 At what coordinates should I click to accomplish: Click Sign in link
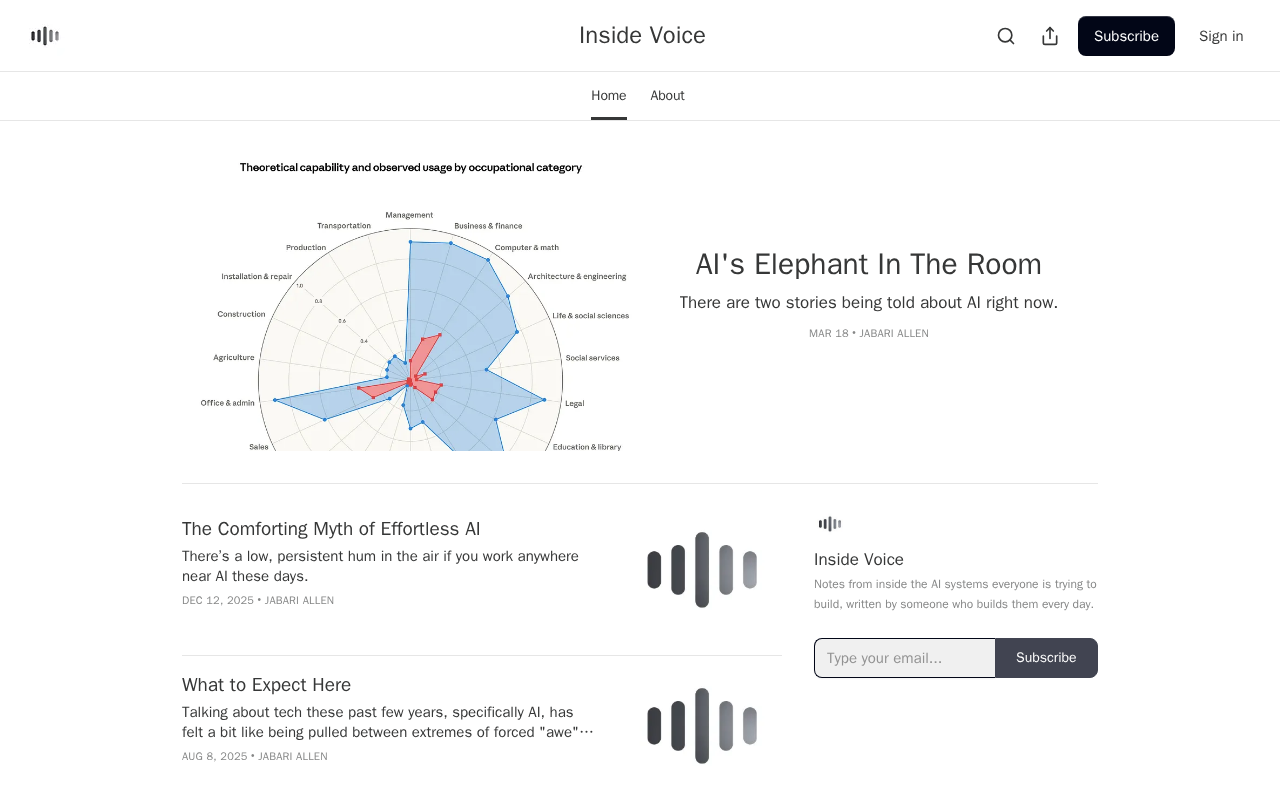point(1221,36)
